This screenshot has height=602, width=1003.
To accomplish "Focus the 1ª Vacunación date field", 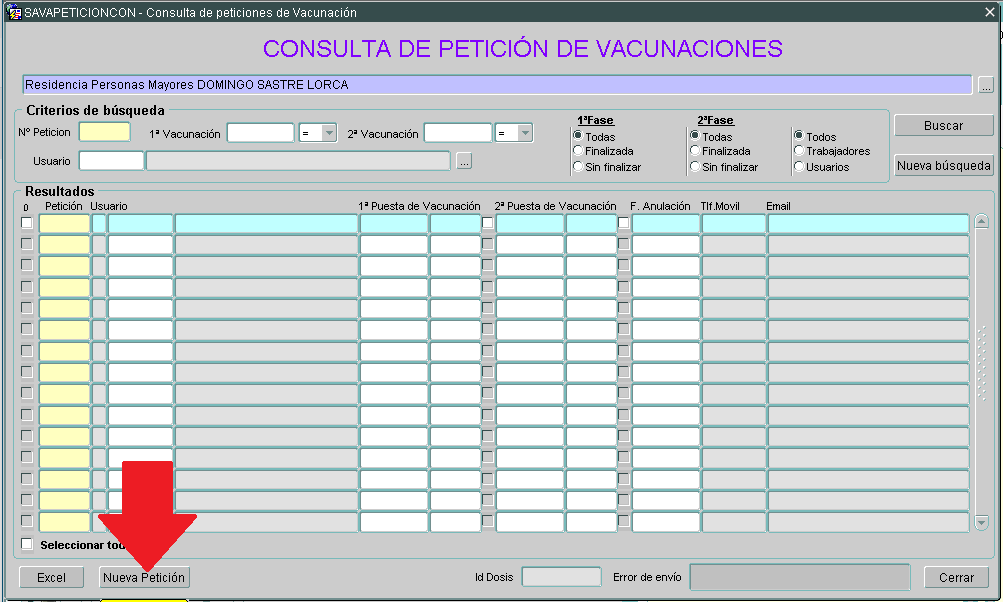I will [x=260, y=133].
